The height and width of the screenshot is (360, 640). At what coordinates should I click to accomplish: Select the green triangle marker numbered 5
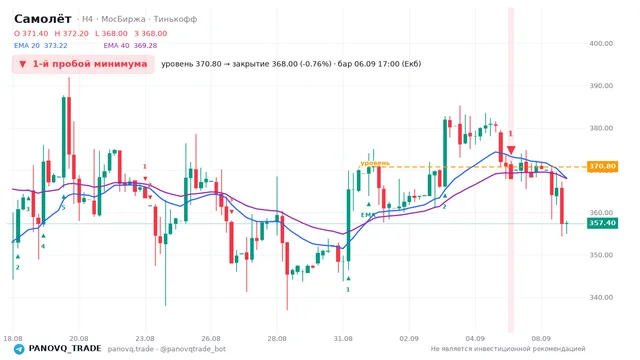[x=63, y=197]
